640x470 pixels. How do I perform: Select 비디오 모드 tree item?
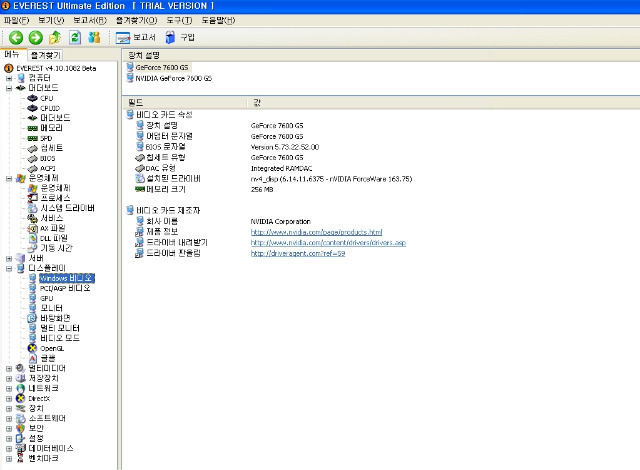tap(60, 338)
